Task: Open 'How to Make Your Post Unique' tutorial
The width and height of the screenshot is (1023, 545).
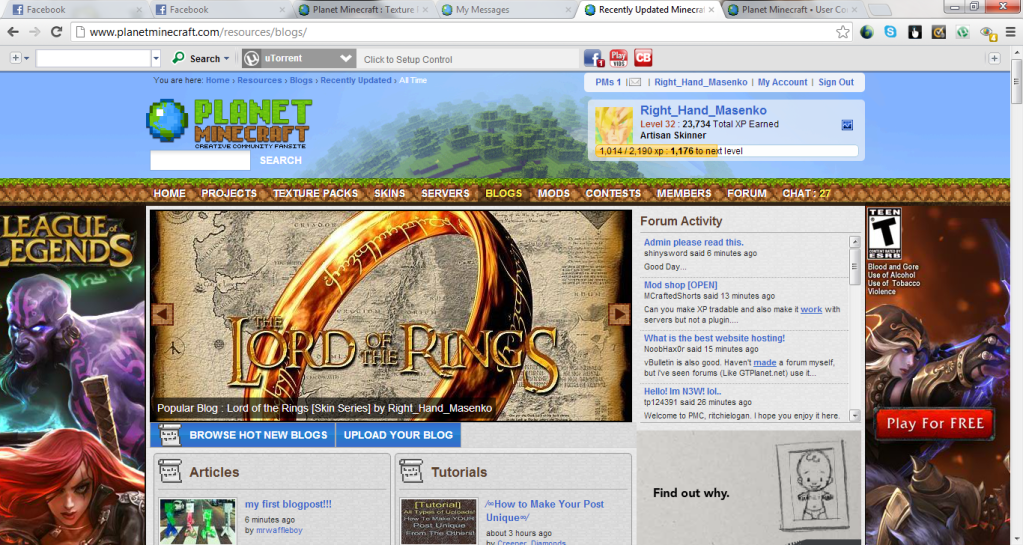Action: [545, 510]
